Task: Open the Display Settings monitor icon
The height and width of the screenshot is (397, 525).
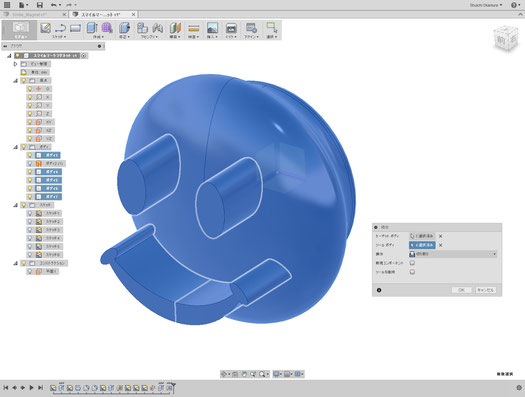Action: [276, 374]
